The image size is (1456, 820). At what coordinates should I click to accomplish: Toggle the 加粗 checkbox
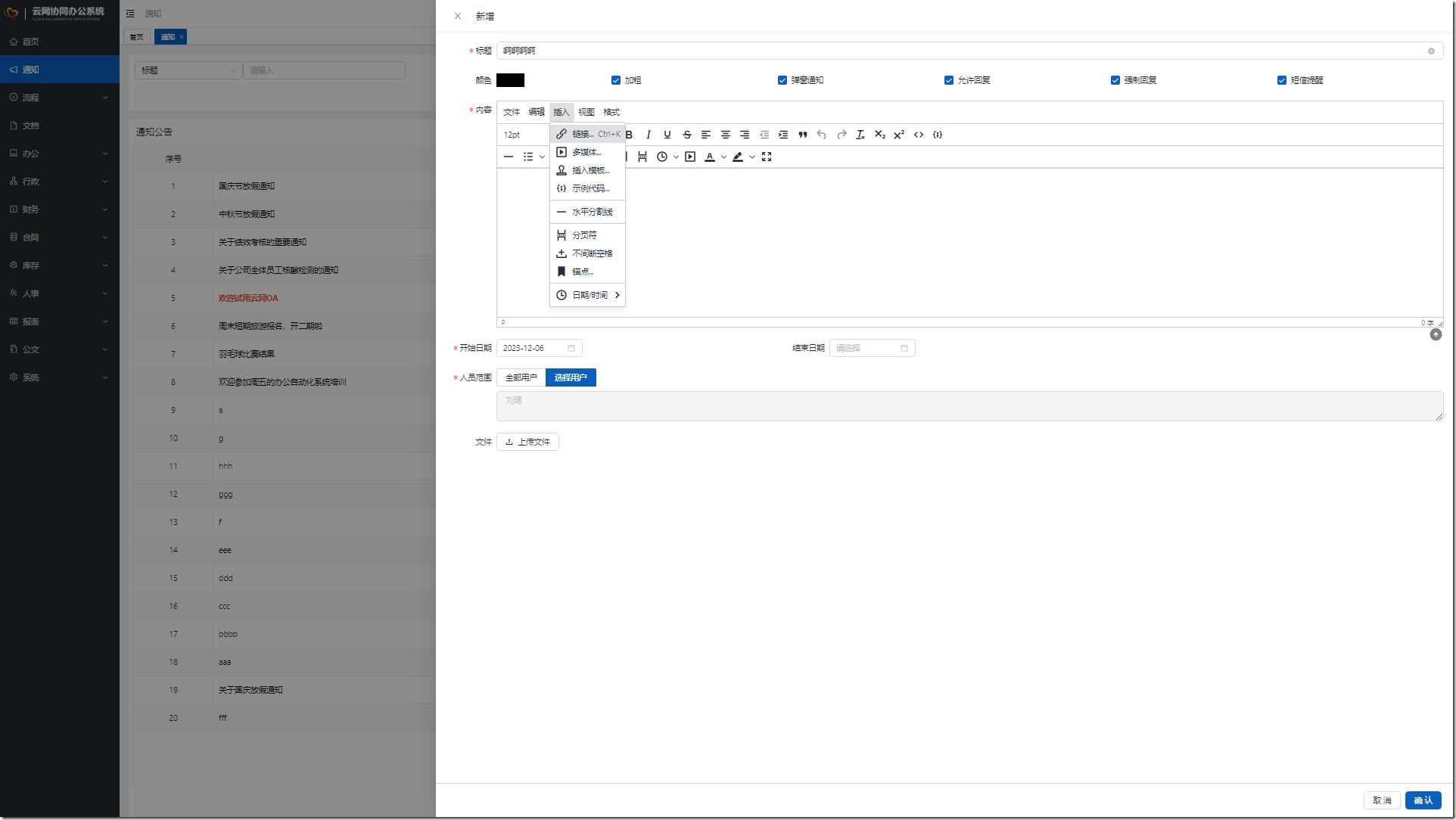coord(616,80)
